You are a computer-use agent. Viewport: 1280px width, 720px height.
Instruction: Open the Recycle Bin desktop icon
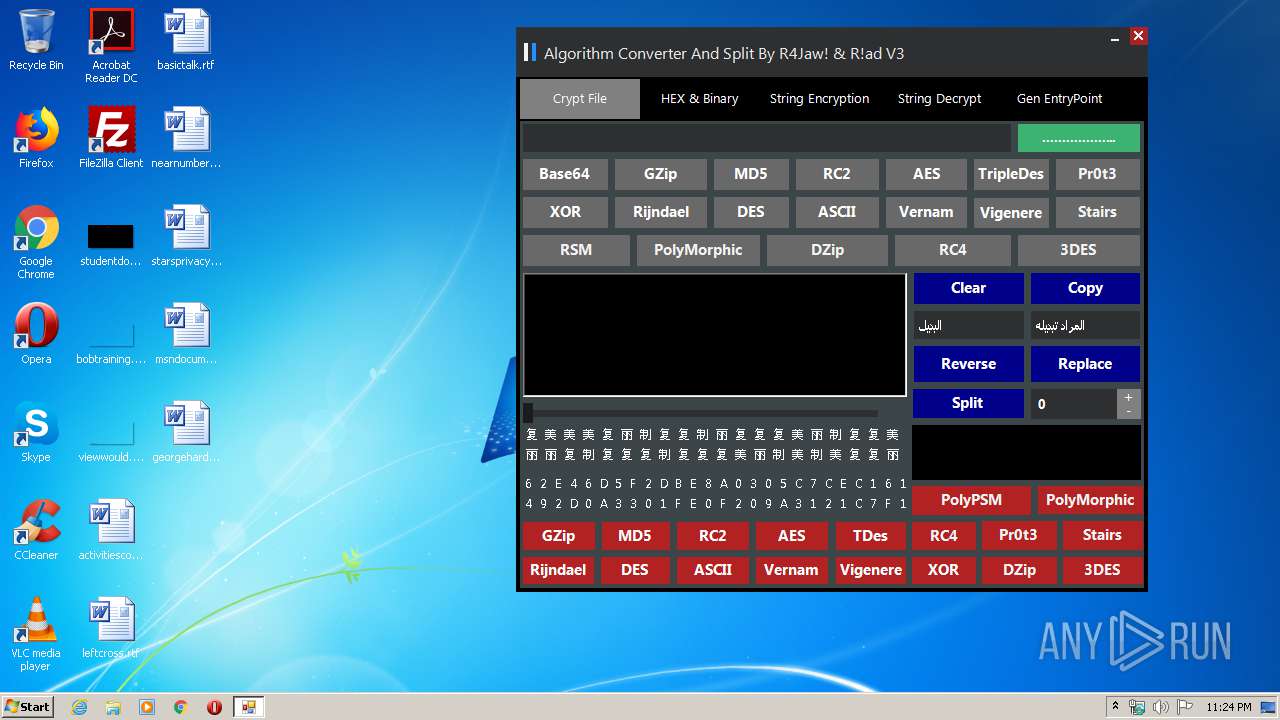coord(36,40)
